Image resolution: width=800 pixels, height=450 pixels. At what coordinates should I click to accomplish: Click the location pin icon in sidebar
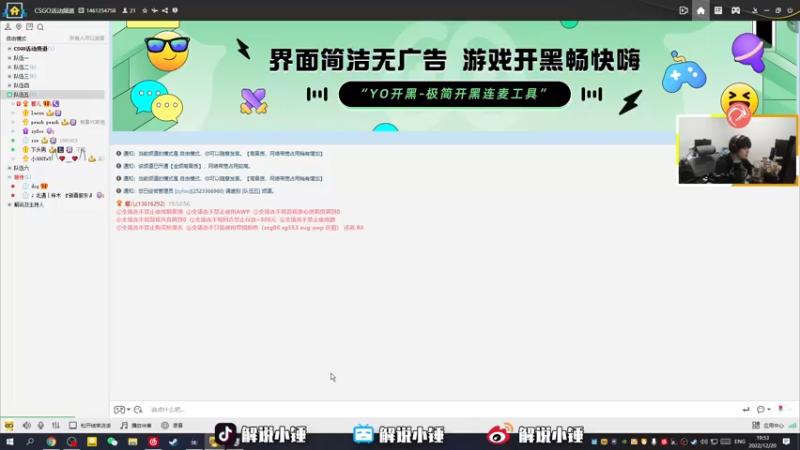click(19, 27)
